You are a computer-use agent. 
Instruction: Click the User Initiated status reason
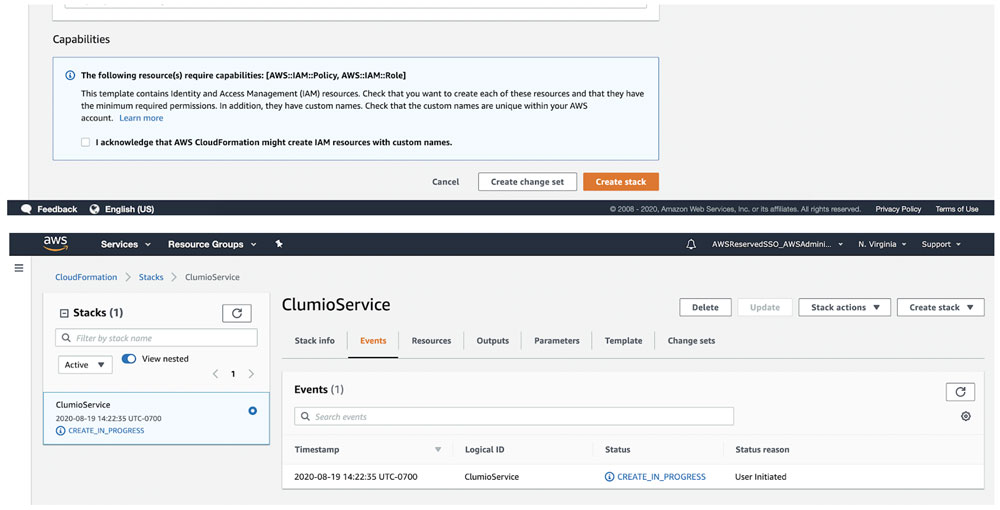pyautogui.click(x=760, y=477)
